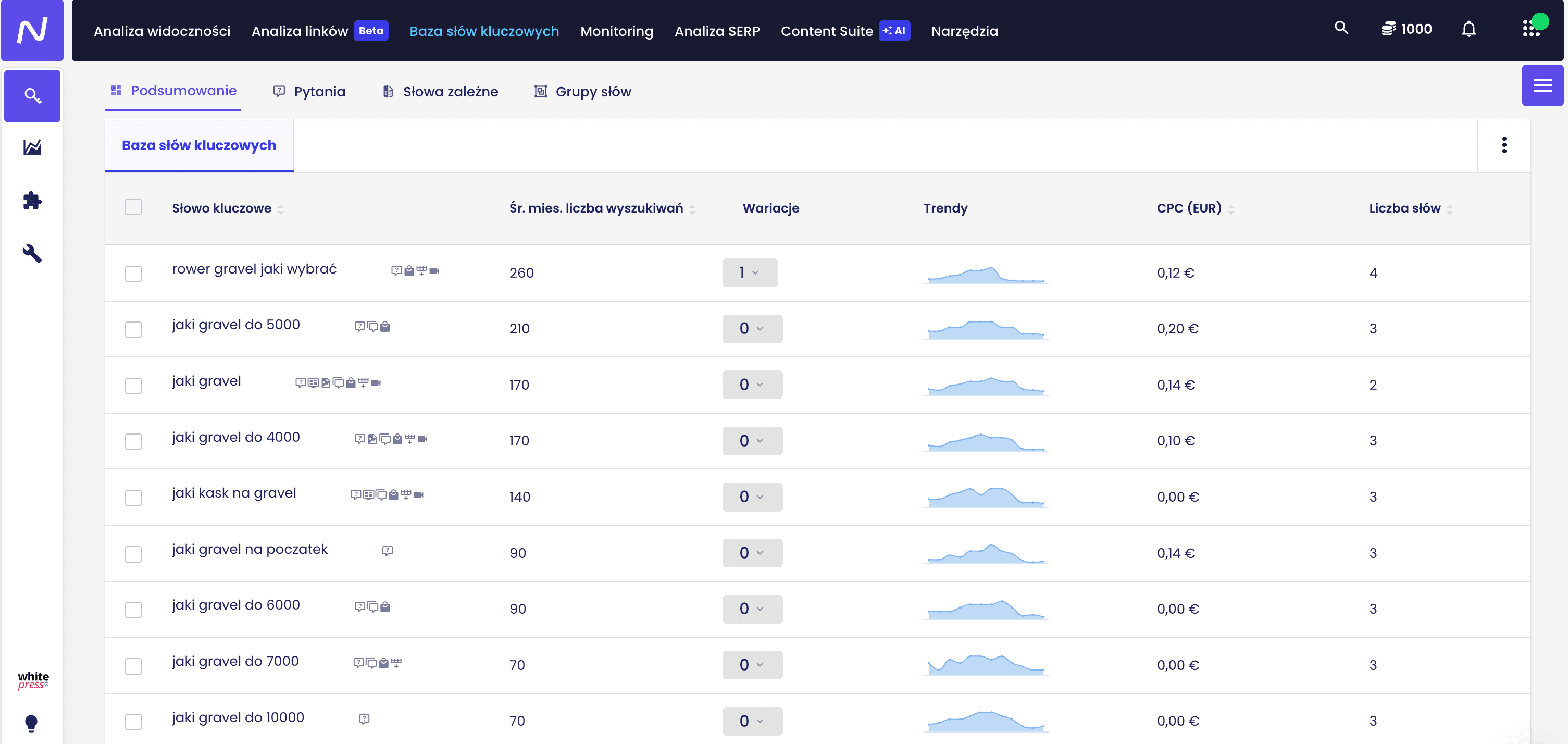Open the puzzle-piece integrations icon in the sidebar
The width and height of the screenshot is (1568, 744).
click(x=32, y=200)
